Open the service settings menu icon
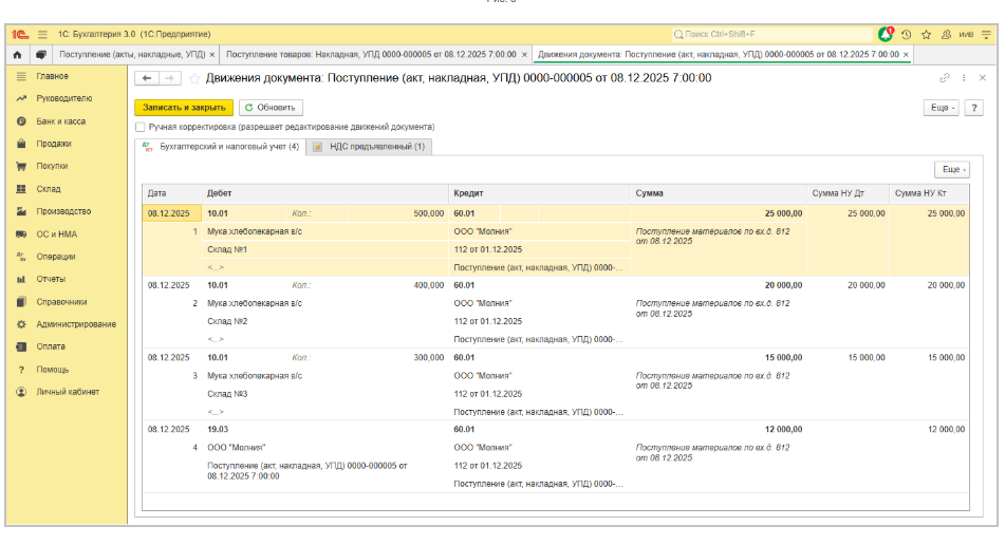Screen dimensions: 1006x545 pos(986,35)
